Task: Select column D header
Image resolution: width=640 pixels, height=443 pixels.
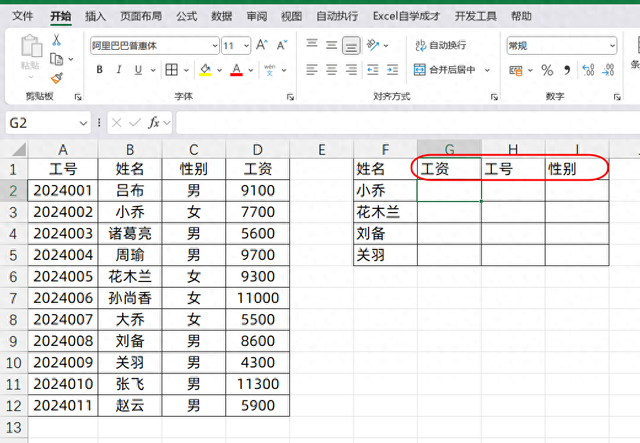Action: tap(258, 149)
